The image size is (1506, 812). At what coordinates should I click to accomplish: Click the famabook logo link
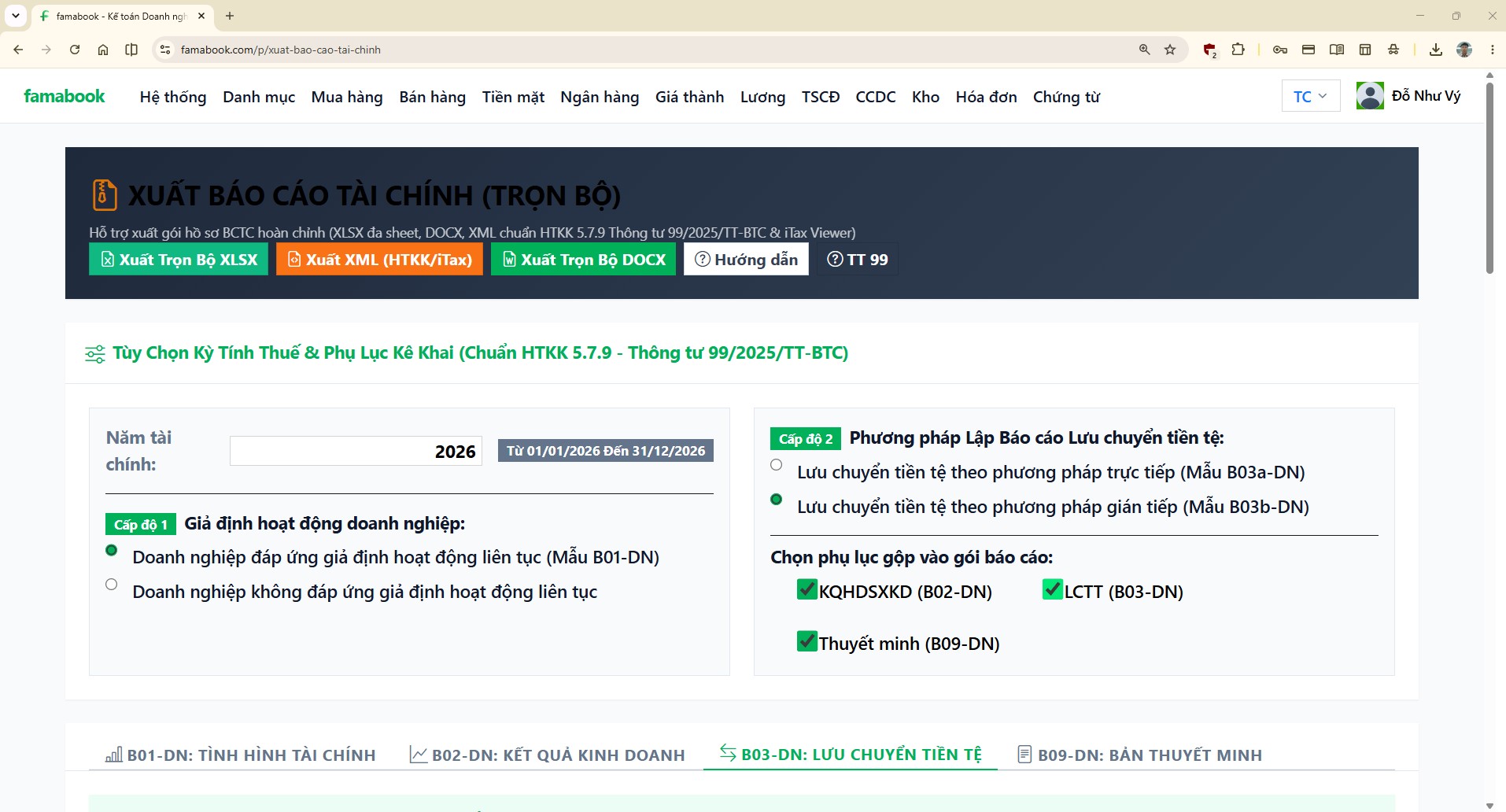(65, 96)
